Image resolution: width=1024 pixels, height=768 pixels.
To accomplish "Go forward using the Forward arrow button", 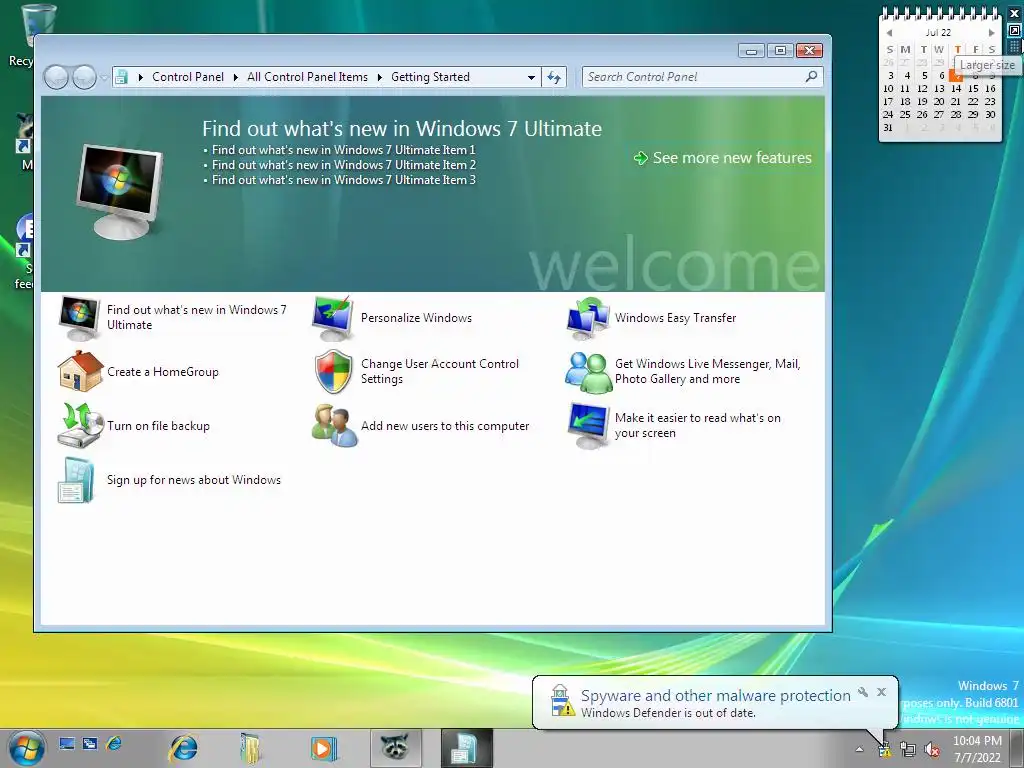I will (x=84, y=78).
